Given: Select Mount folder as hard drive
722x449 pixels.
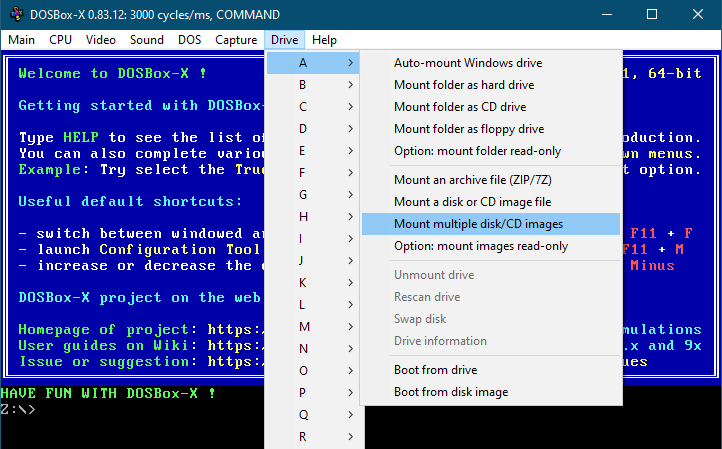Looking at the screenshot, I should pyautogui.click(x=491, y=85).
